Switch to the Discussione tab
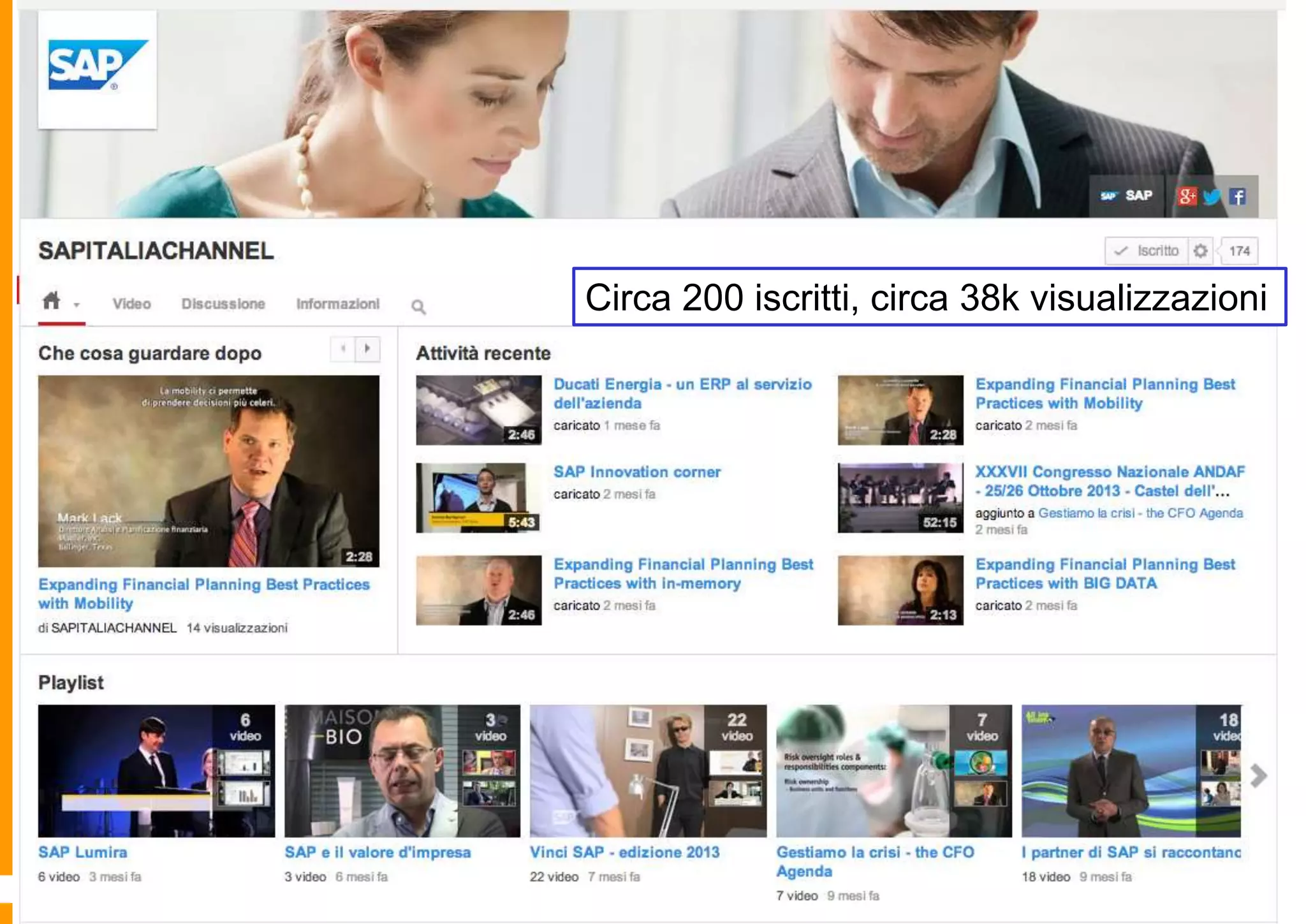This screenshot has height=924, width=1306. [x=223, y=304]
